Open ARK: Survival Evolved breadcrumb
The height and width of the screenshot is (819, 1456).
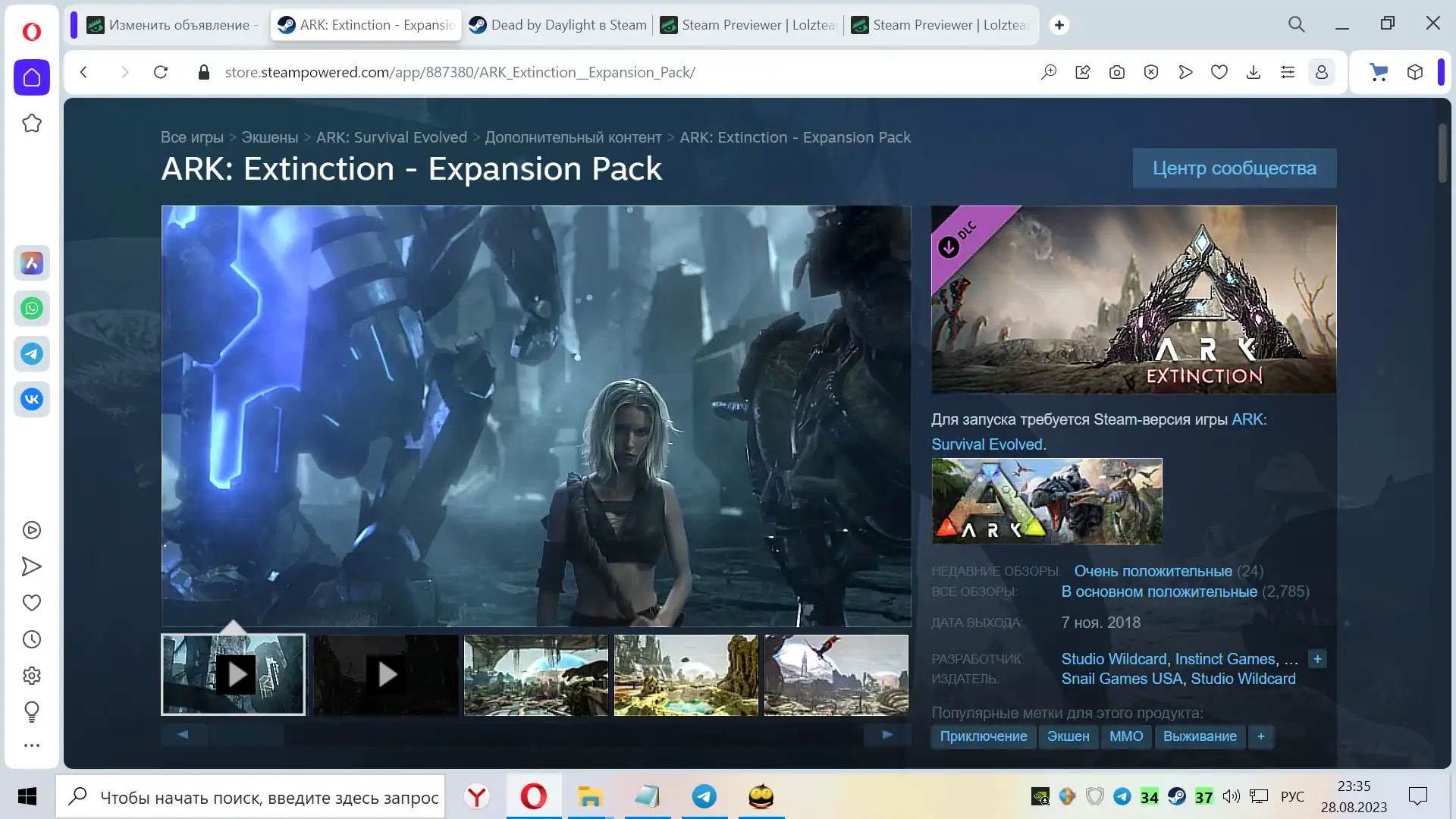point(391,137)
